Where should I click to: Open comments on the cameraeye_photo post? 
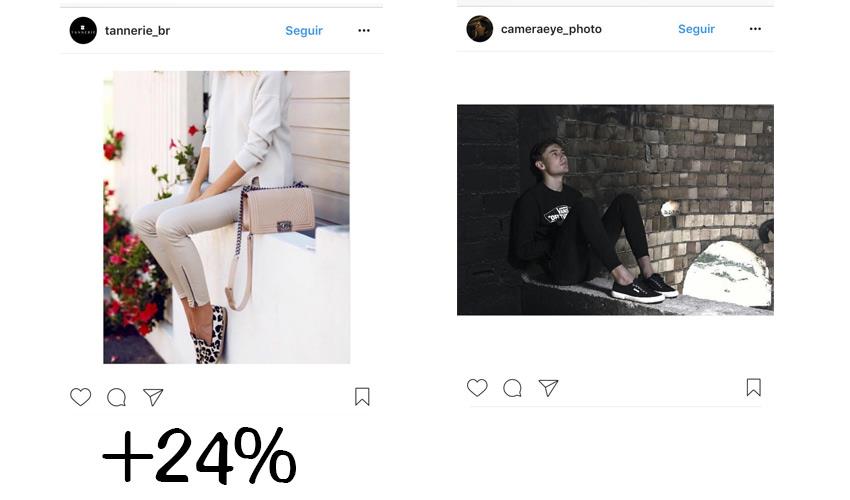512,388
